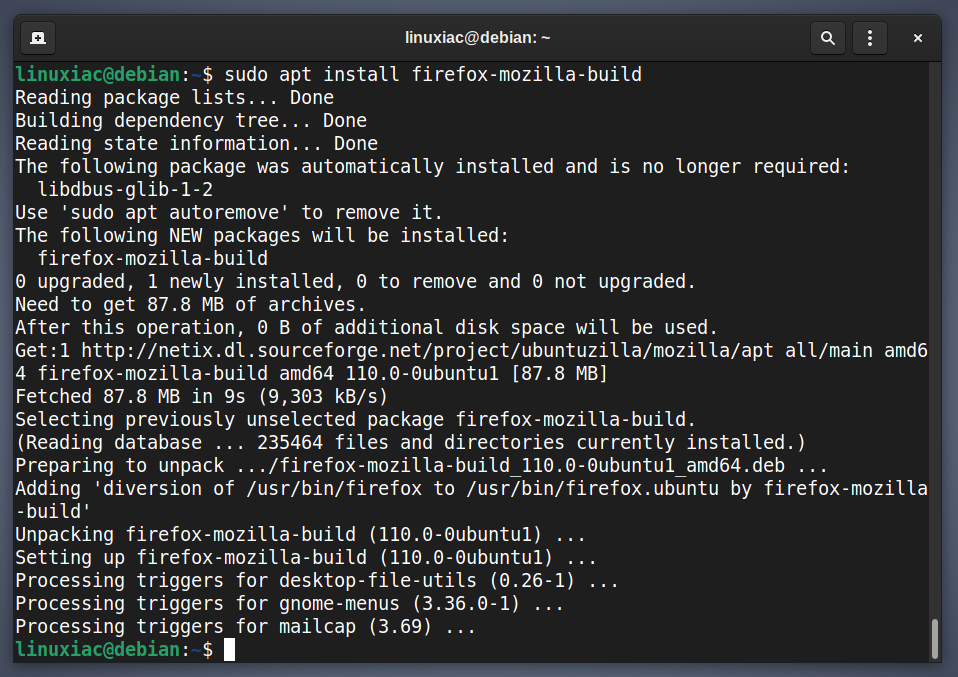This screenshot has height=677, width=958.
Task: Click the scrollbar track above the thumb
Action: 934,339
